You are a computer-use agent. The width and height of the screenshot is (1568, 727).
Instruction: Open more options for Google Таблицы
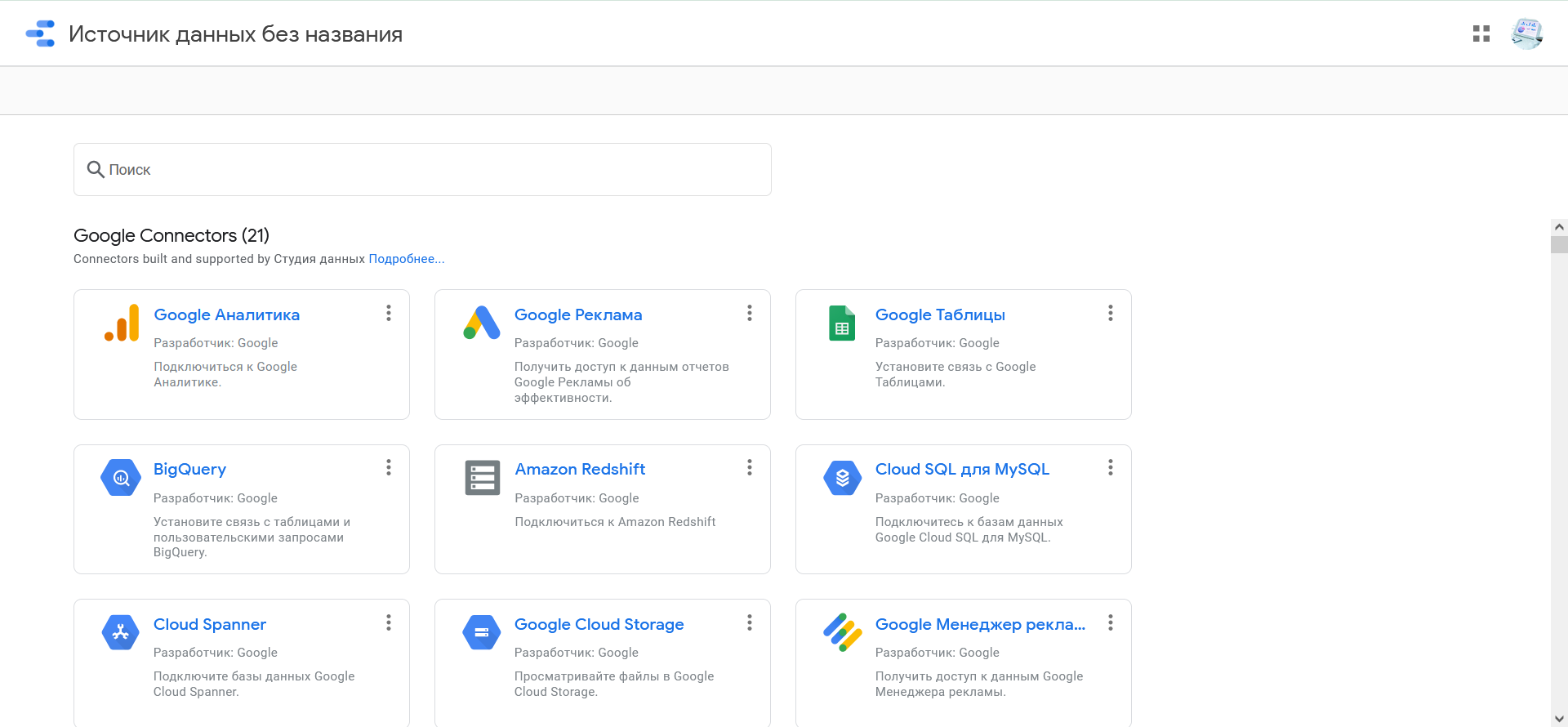tap(1111, 313)
